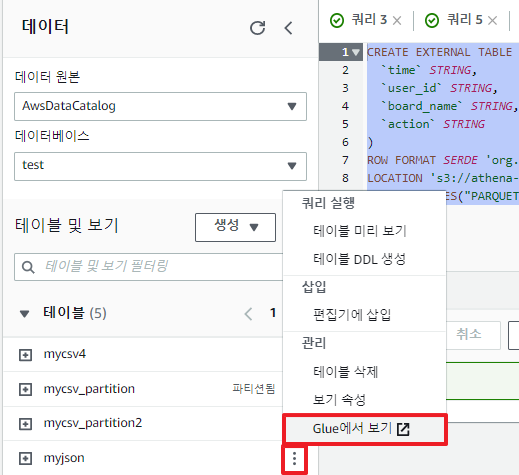Choose 테이블 미리 보기 from context menu
The width and height of the screenshot is (519, 475).
pos(360,231)
